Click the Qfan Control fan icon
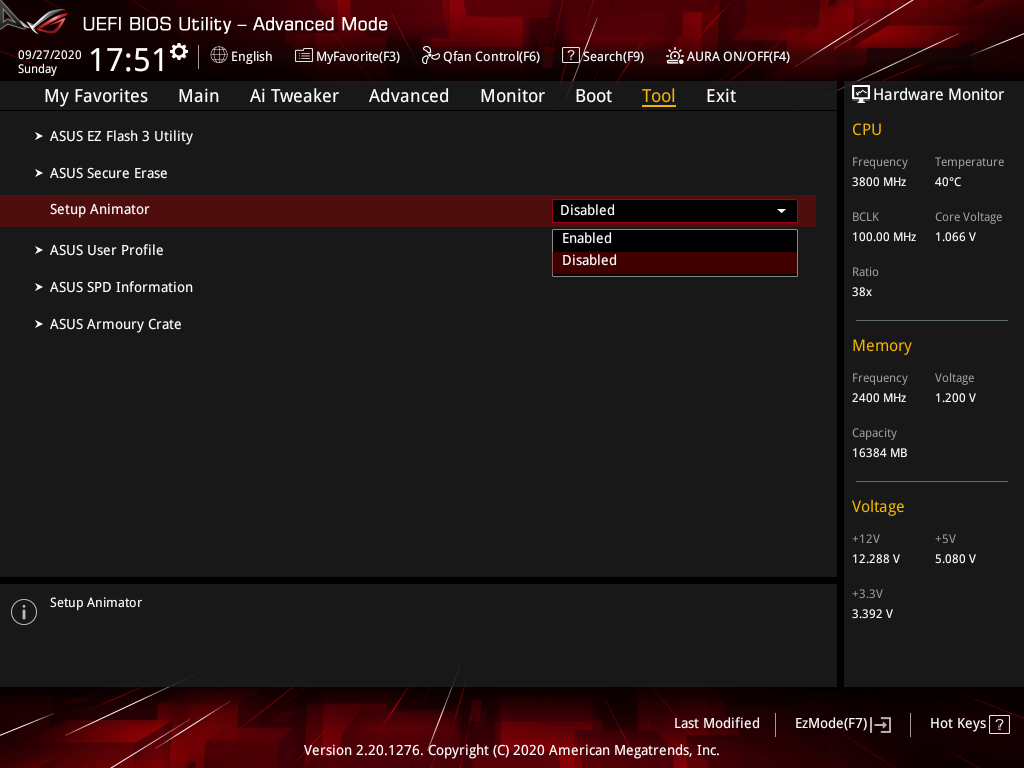This screenshot has height=768, width=1024. (x=430, y=56)
